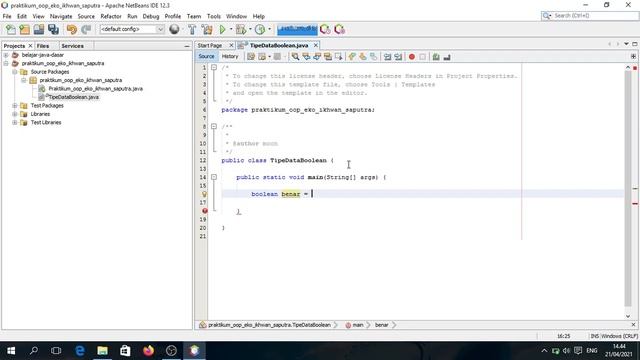
Task: Click the Comment icon in editor toolbar
Action: (436, 57)
